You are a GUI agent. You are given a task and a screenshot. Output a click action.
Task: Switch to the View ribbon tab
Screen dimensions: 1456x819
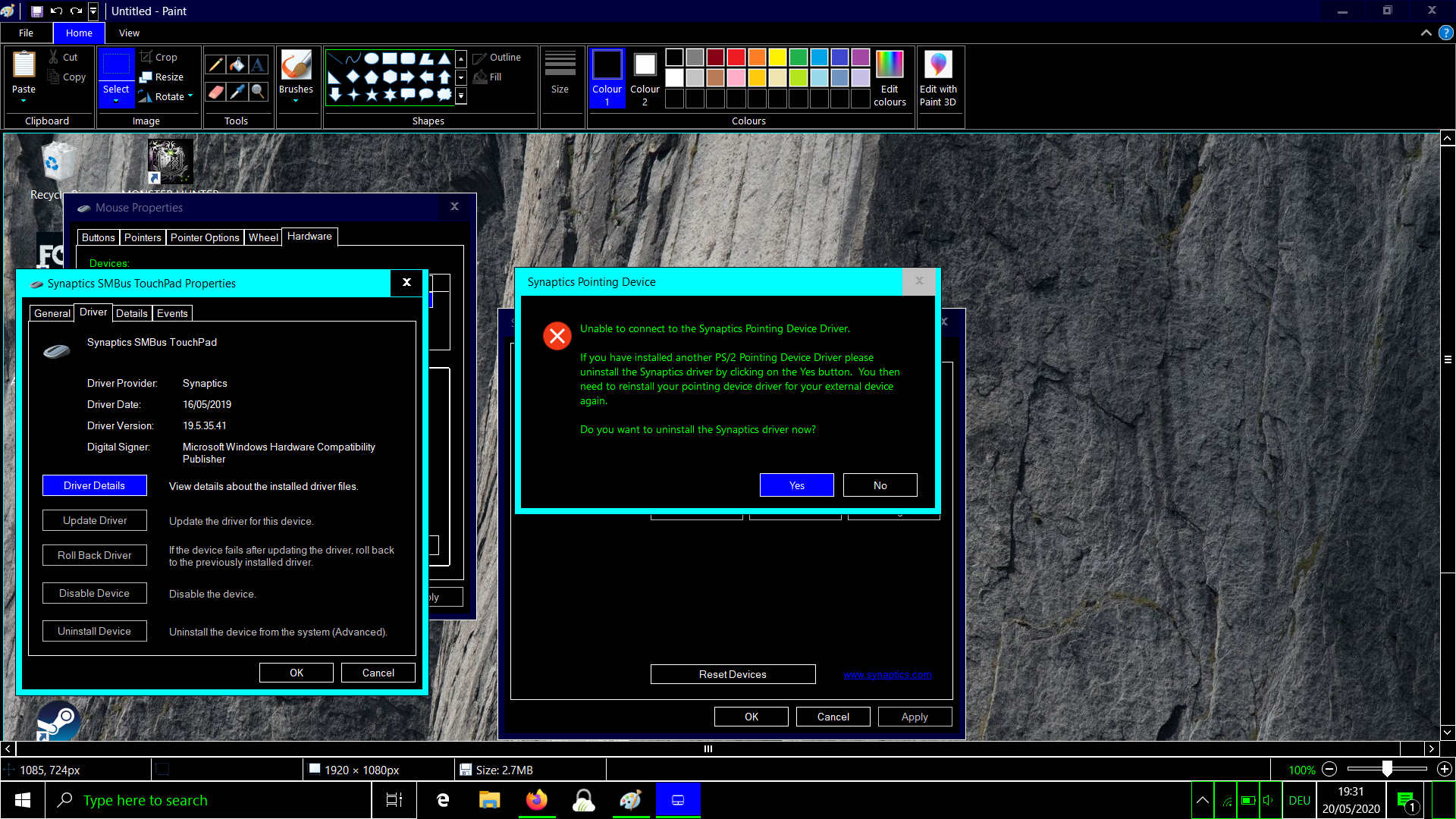click(x=129, y=33)
